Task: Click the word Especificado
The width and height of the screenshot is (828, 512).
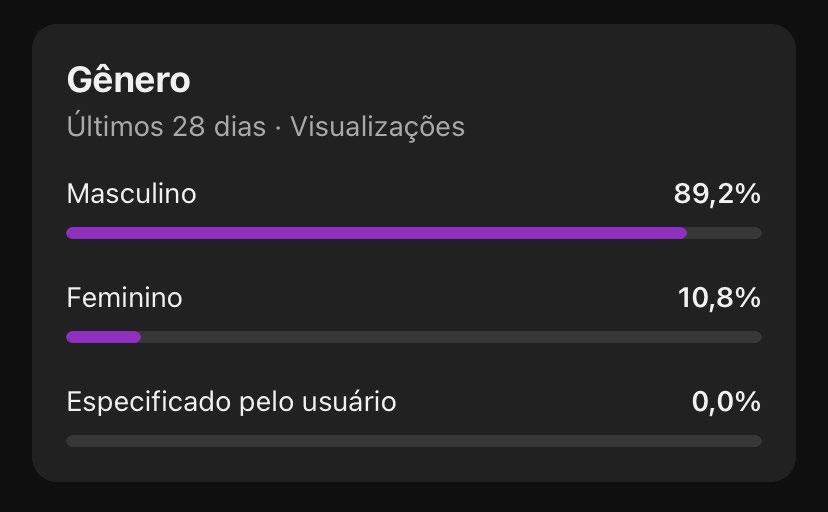Action: [146, 402]
